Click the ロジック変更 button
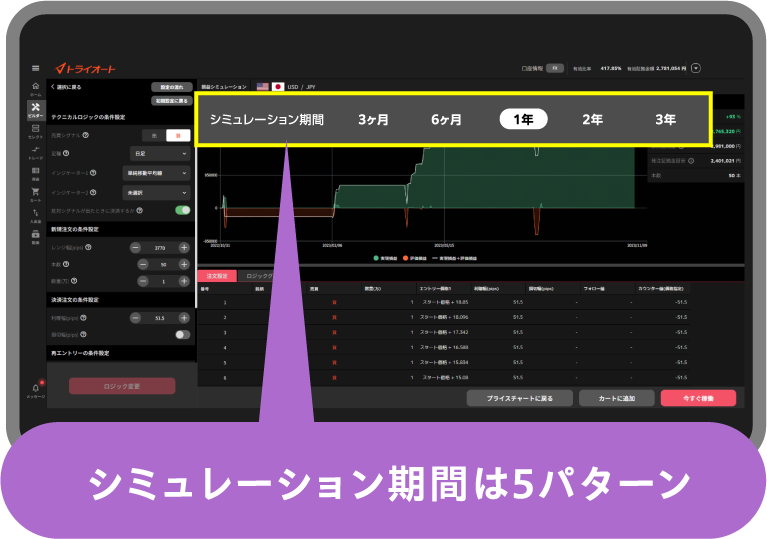This screenshot has height=539, width=767. pos(122,386)
